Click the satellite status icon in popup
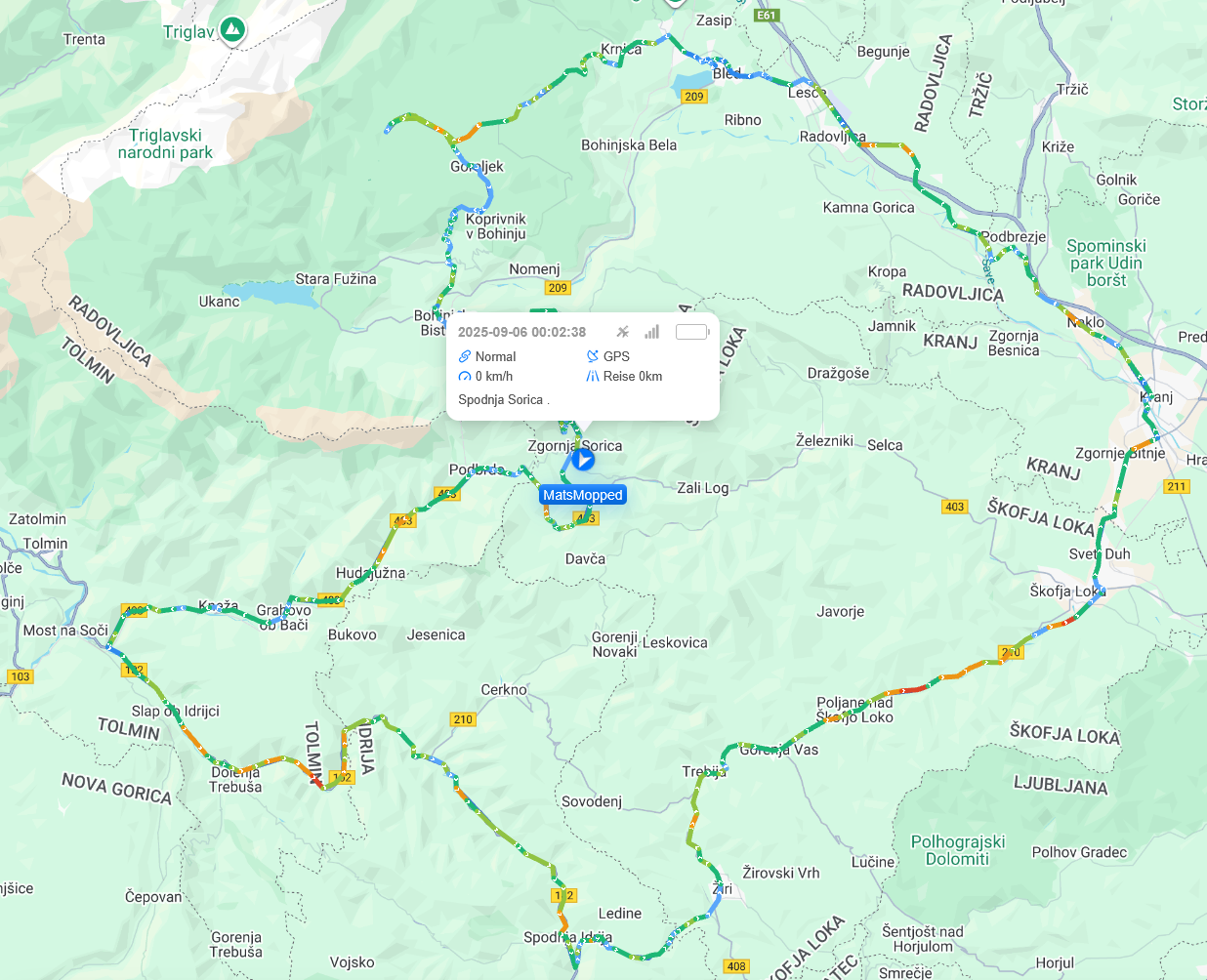This screenshot has height=980, width=1207. point(623,332)
